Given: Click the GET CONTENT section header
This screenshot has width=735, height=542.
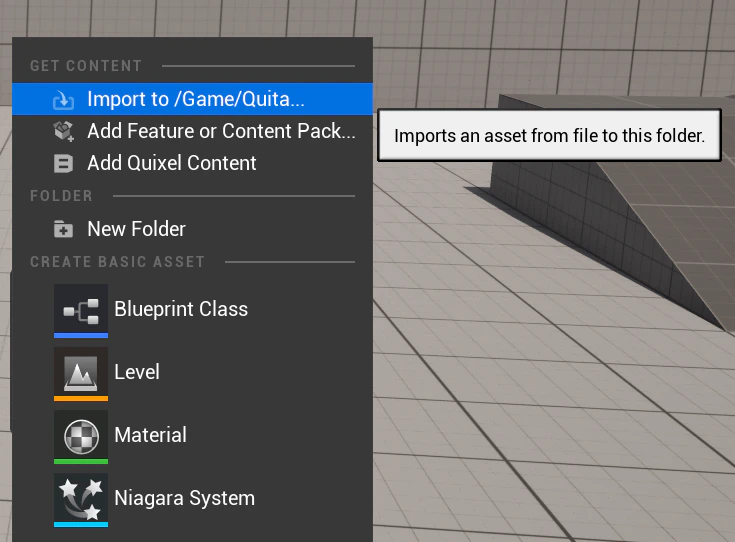Looking at the screenshot, I should pyautogui.click(x=86, y=66).
